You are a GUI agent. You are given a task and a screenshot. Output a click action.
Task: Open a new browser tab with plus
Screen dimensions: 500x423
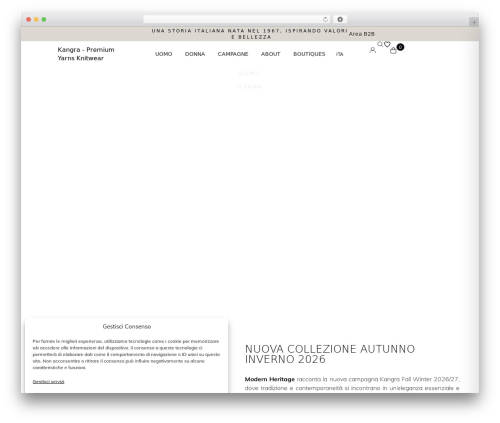pyautogui.click(x=474, y=22)
